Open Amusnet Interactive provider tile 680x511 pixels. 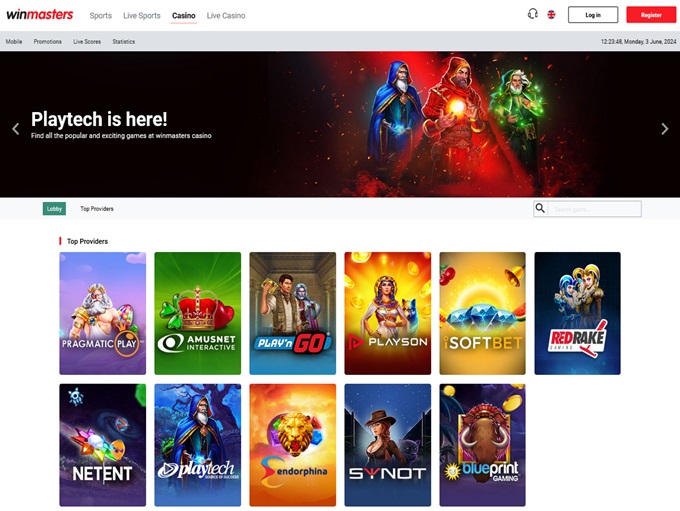197,313
